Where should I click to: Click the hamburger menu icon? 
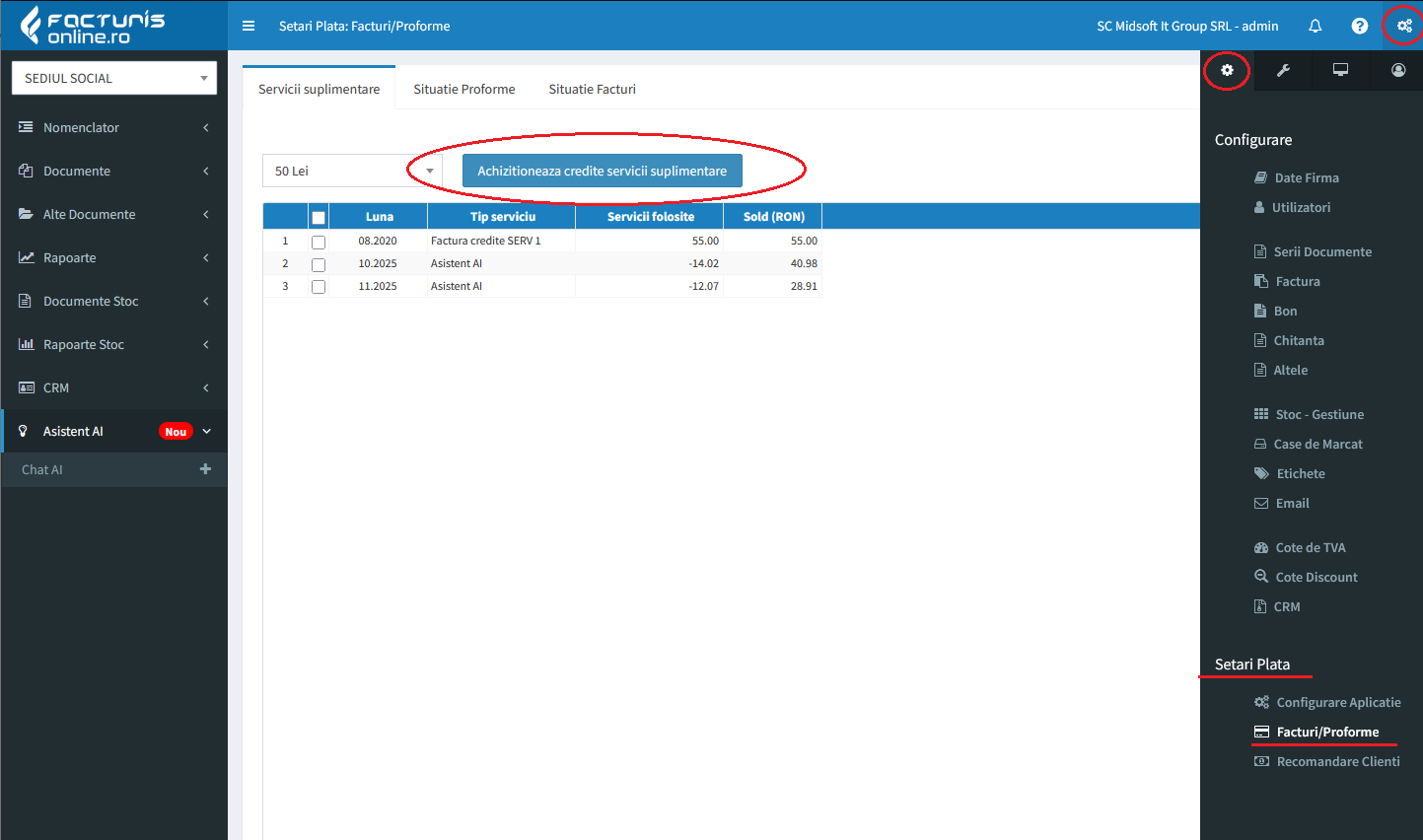249,26
